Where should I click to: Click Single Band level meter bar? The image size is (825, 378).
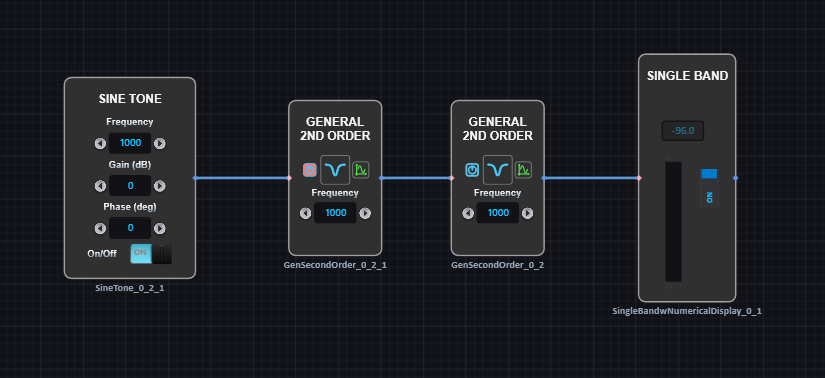point(673,222)
